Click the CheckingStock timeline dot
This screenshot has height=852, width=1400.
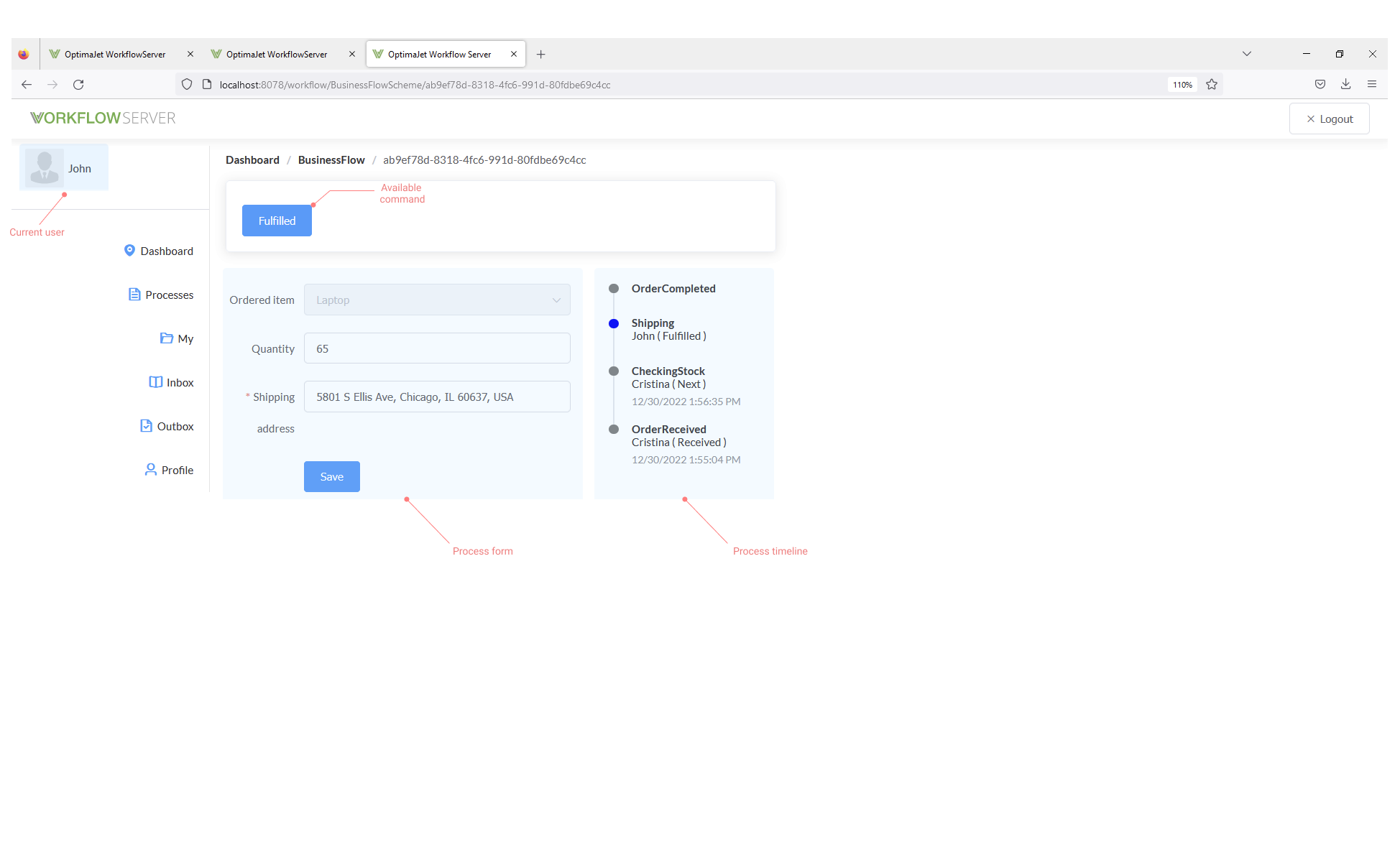coord(614,371)
